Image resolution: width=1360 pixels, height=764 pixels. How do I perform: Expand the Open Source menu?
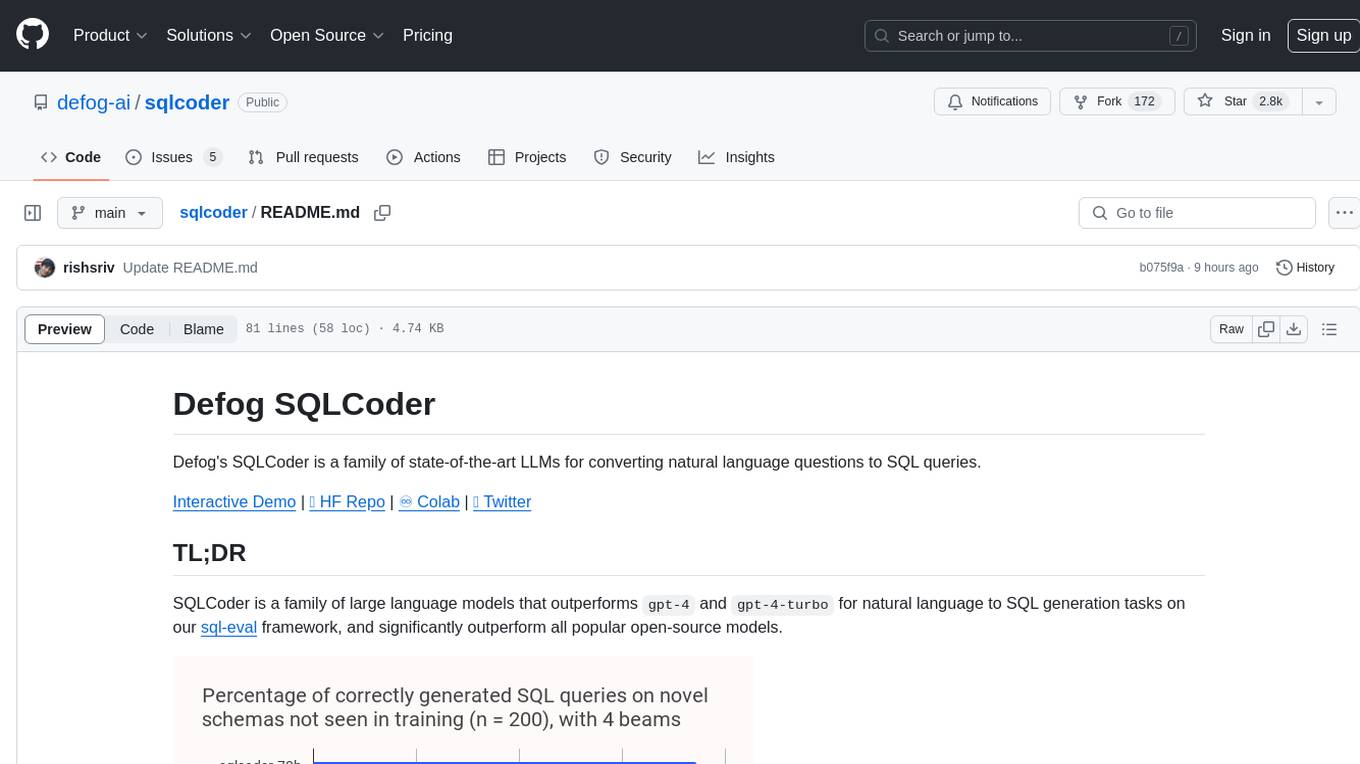tap(327, 35)
